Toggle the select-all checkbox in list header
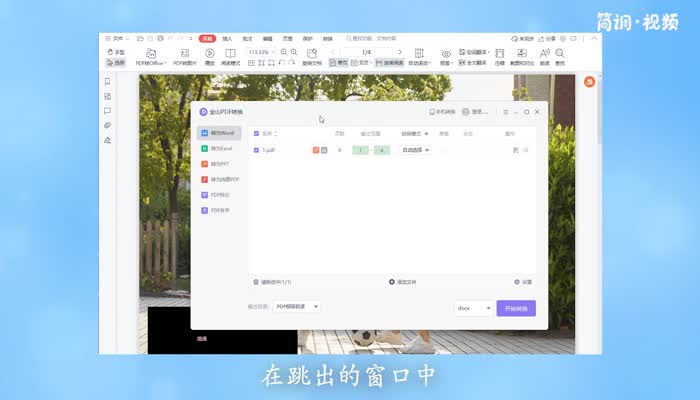The height and width of the screenshot is (400, 700). (256, 133)
